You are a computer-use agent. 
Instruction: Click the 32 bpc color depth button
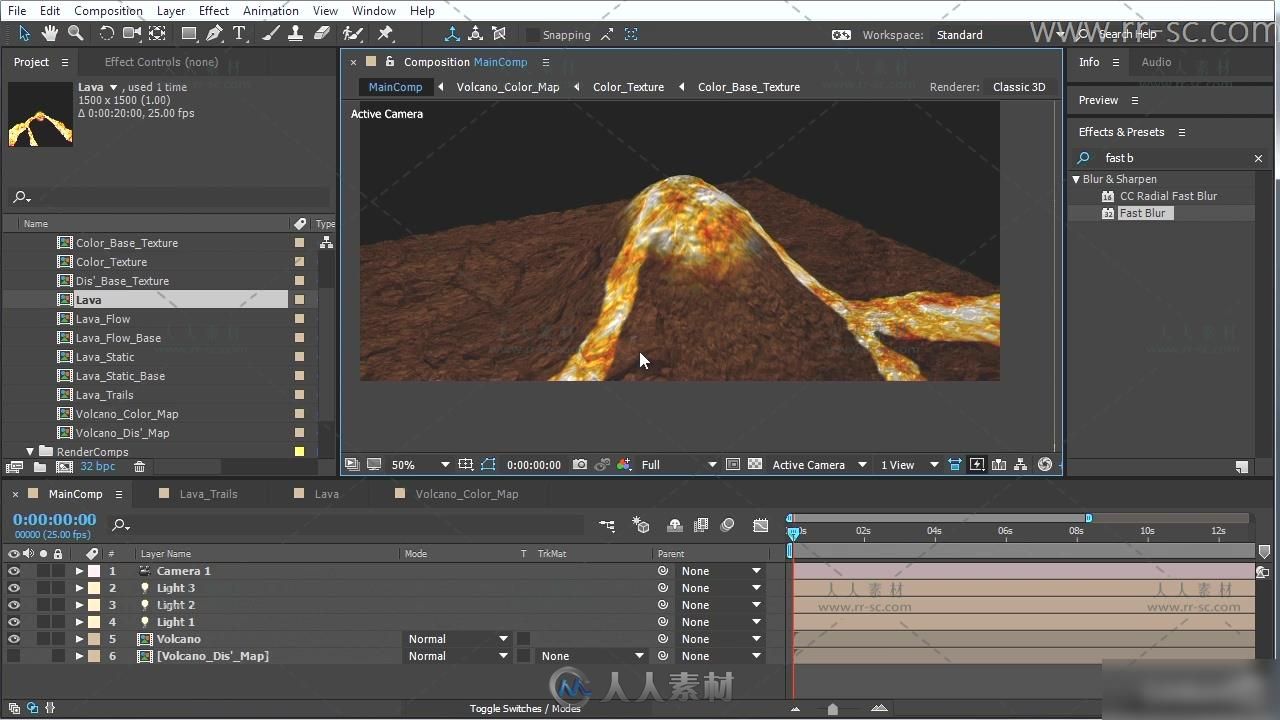click(98, 467)
